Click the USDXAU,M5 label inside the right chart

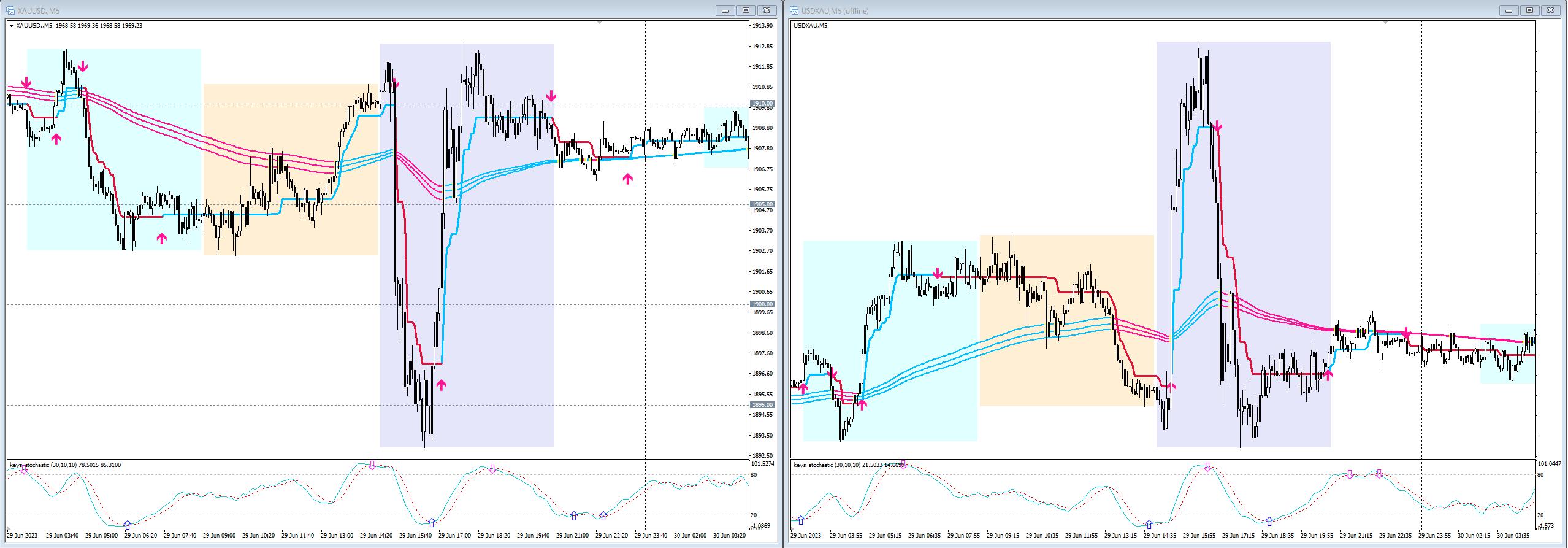pyautogui.click(x=810, y=26)
